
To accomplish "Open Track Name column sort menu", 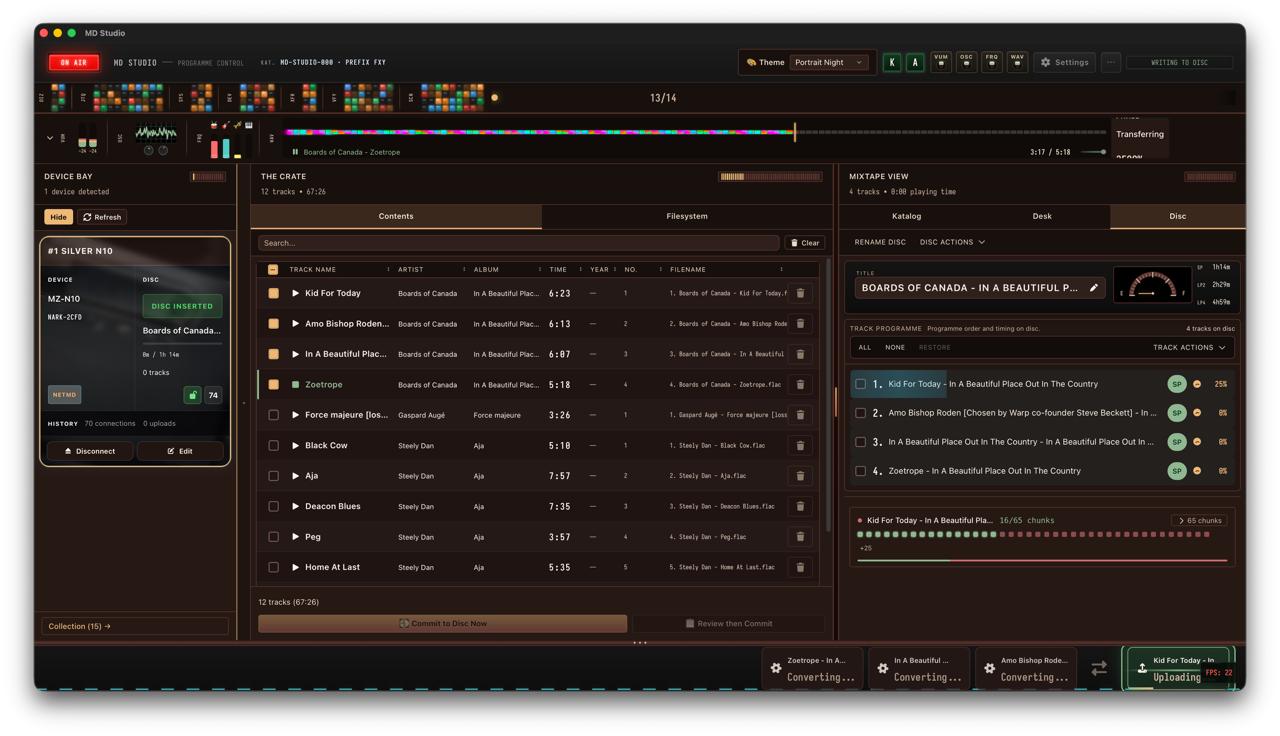I will 388,270.
